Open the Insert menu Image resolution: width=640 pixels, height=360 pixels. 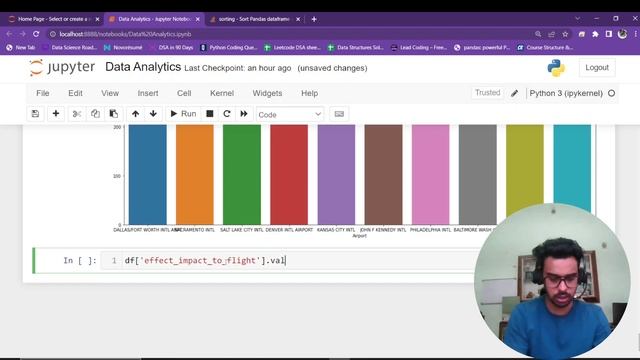(148, 93)
